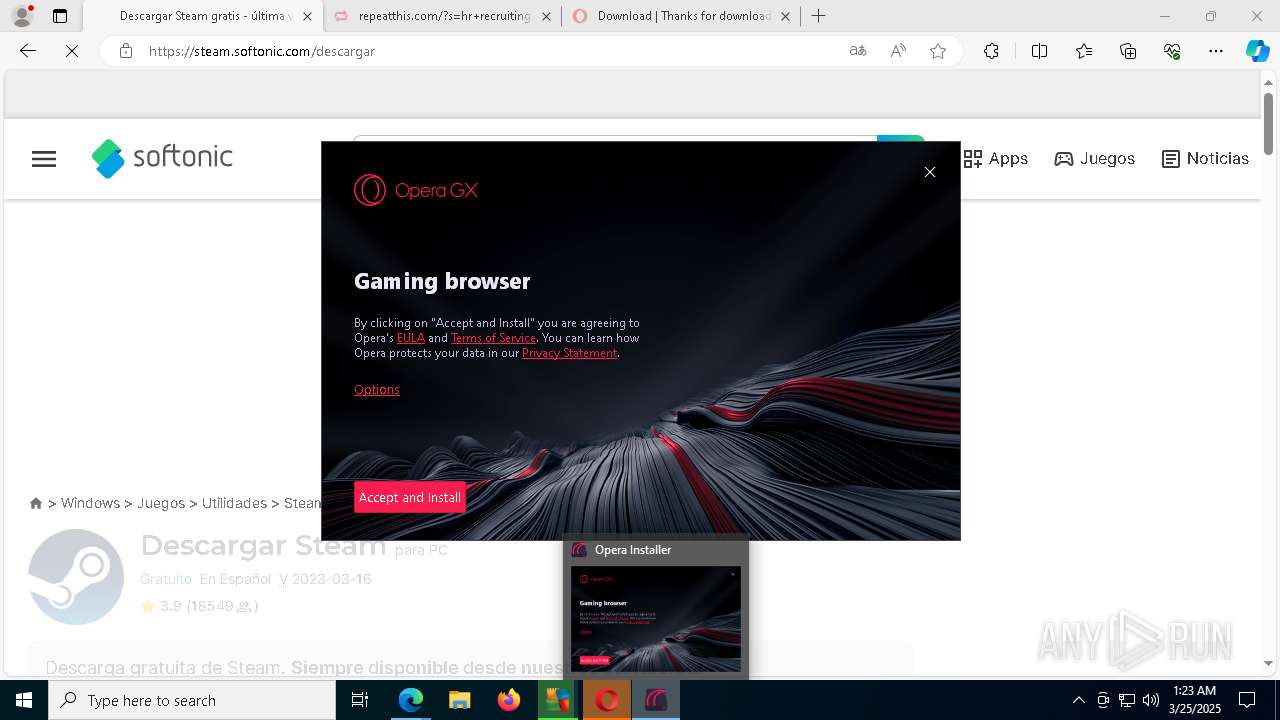Open Task View
Screen dimensions: 1280x720
pyautogui.click(x=360, y=700)
